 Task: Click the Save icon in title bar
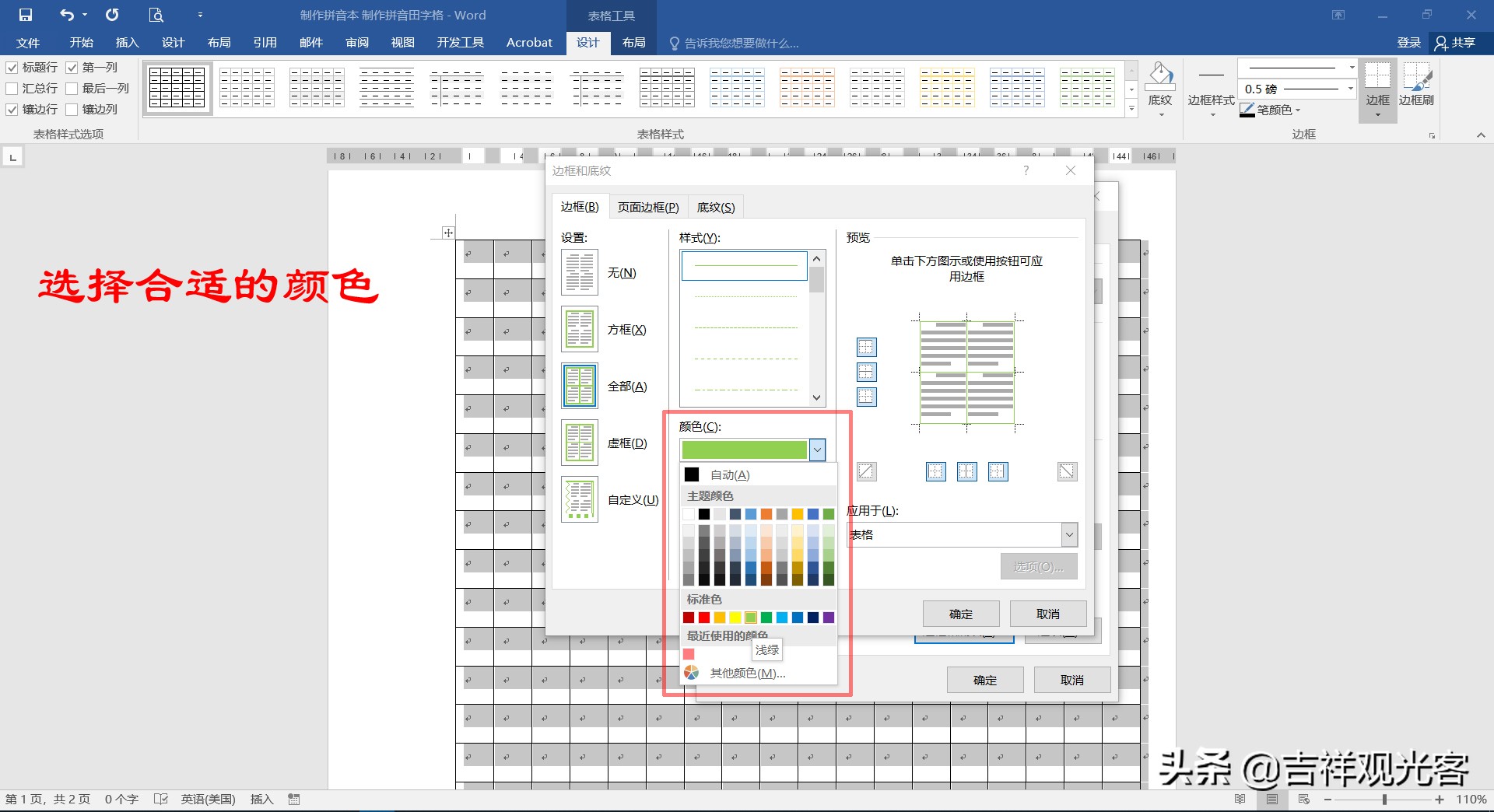click(26, 15)
